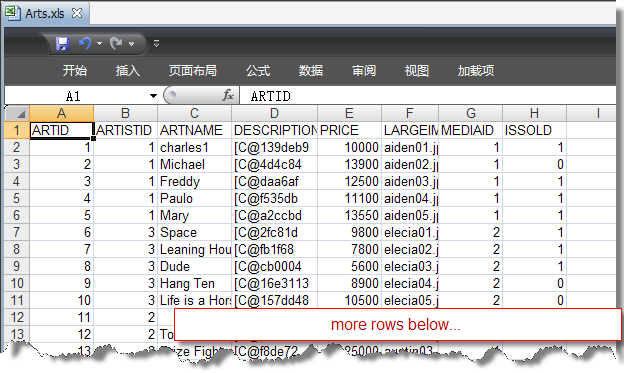Open the 插入 ribbon tab
The height and width of the screenshot is (373, 624).
(x=128, y=71)
